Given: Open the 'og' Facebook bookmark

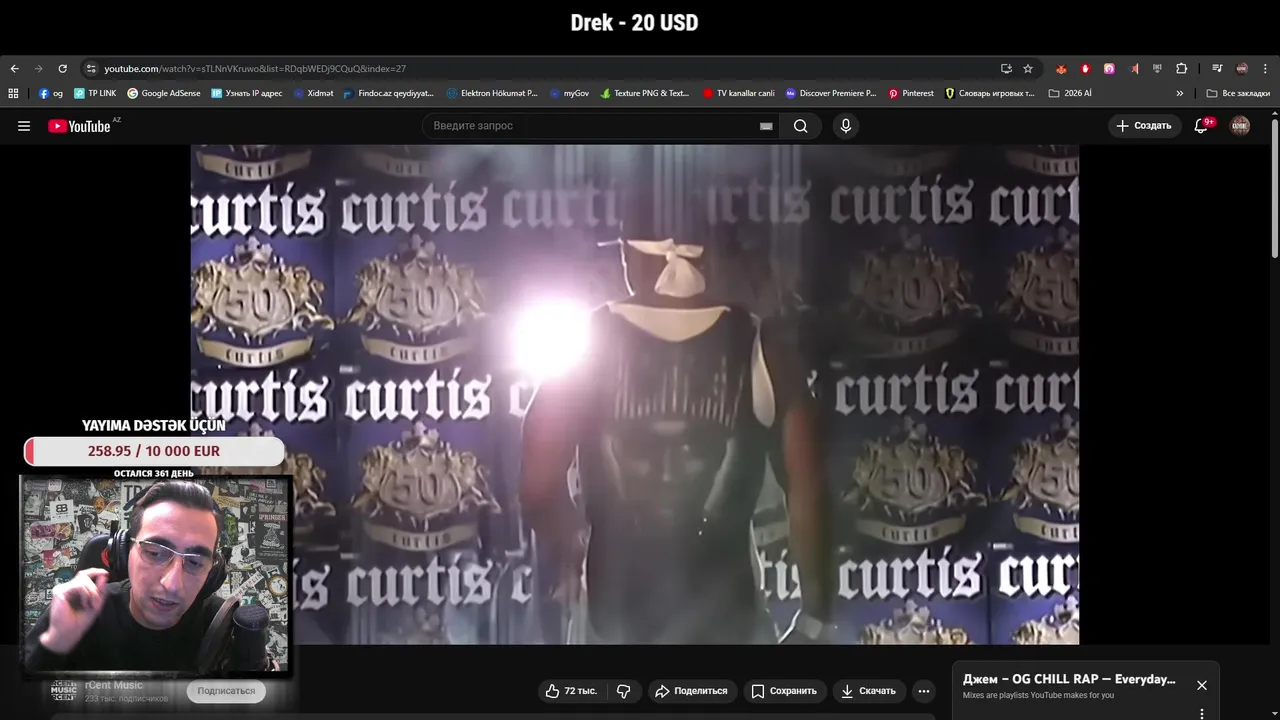Looking at the screenshot, I should 51,93.
